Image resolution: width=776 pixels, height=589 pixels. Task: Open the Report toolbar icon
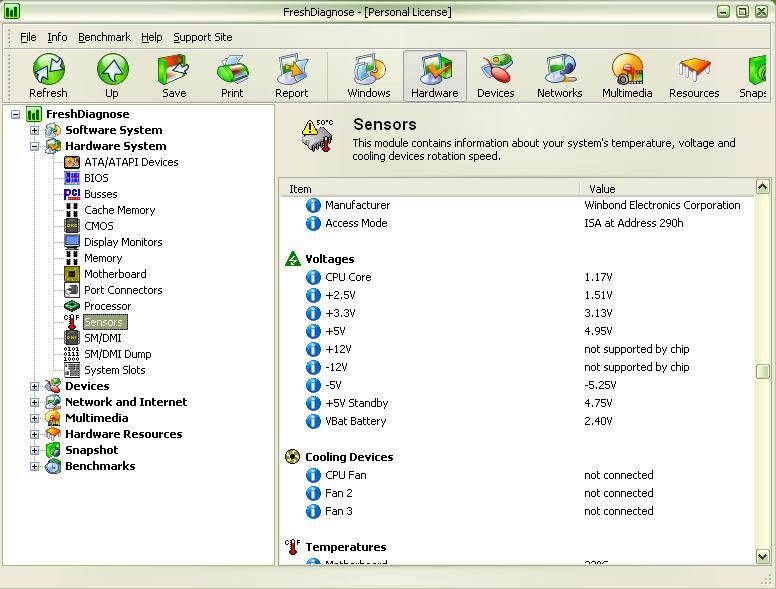[x=292, y=70]
